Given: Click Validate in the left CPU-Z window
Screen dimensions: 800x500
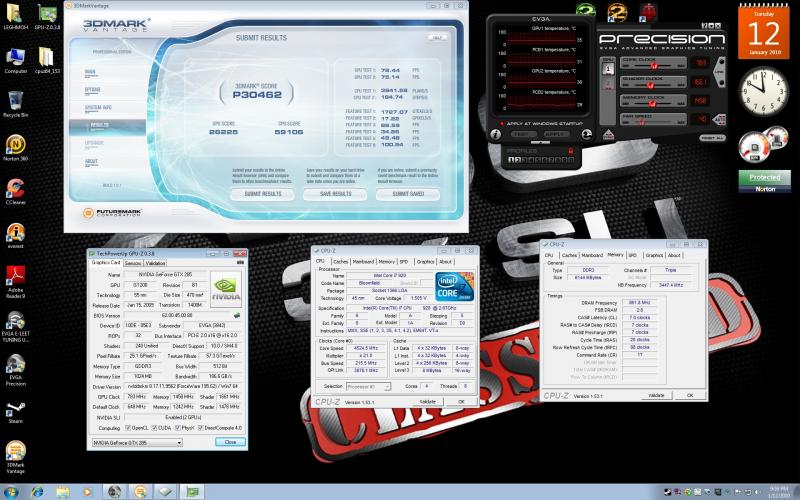Looking at the screenshot, I should [x=427, y=402].
